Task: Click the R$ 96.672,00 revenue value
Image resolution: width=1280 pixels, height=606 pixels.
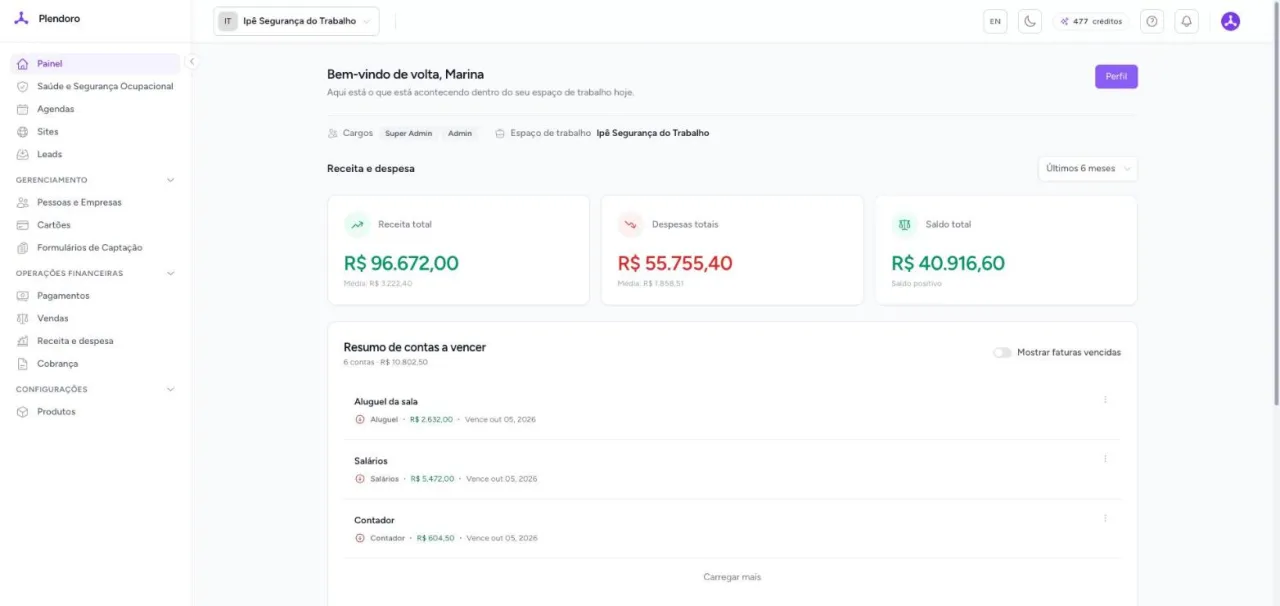Action: pos(401,263)
